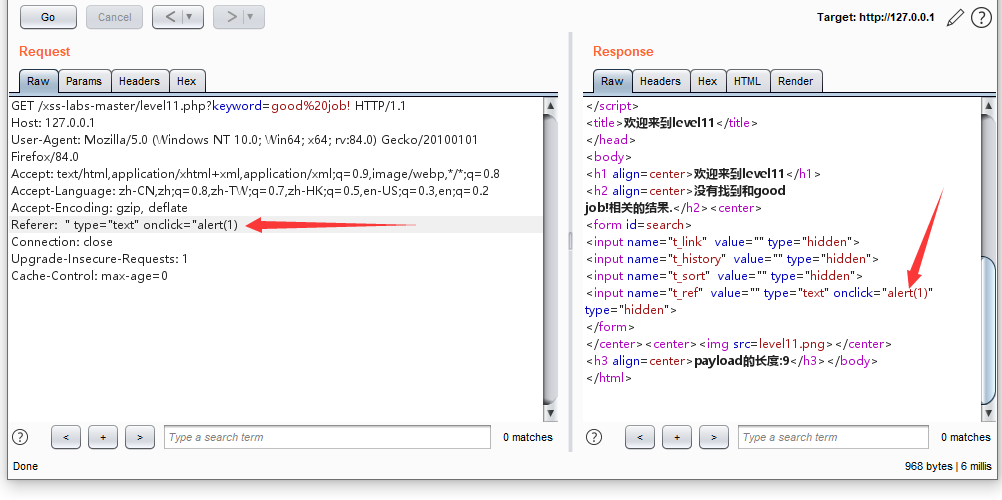
Task: Switch to the Request Headers tab
Action: point(139,81)
